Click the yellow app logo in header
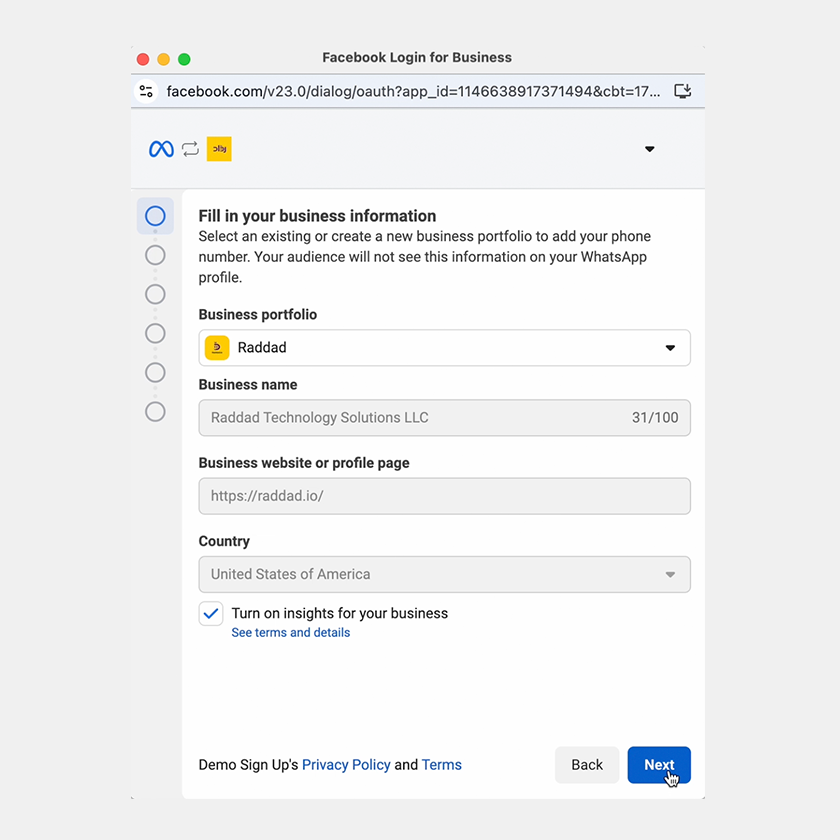 click(219, 149)
